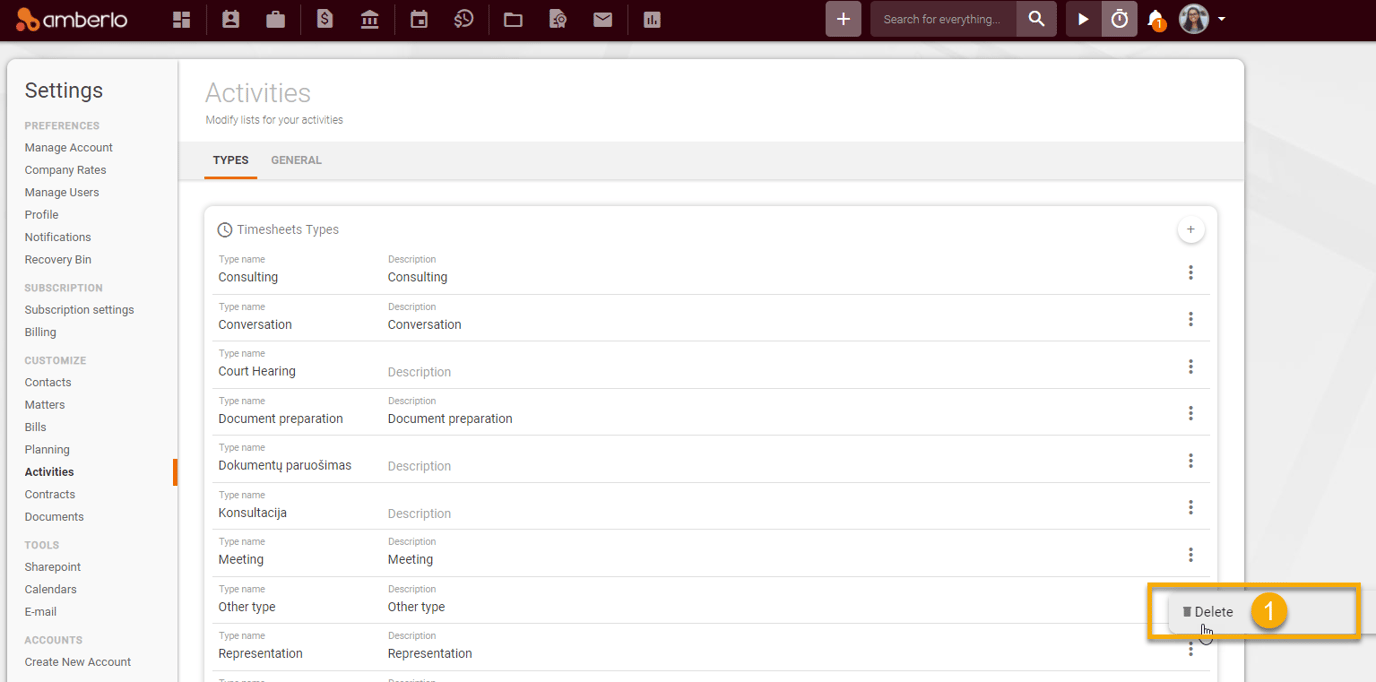1376x682 pixels.
Task: Open Documents using the folder icon
Action: (513, 19)
